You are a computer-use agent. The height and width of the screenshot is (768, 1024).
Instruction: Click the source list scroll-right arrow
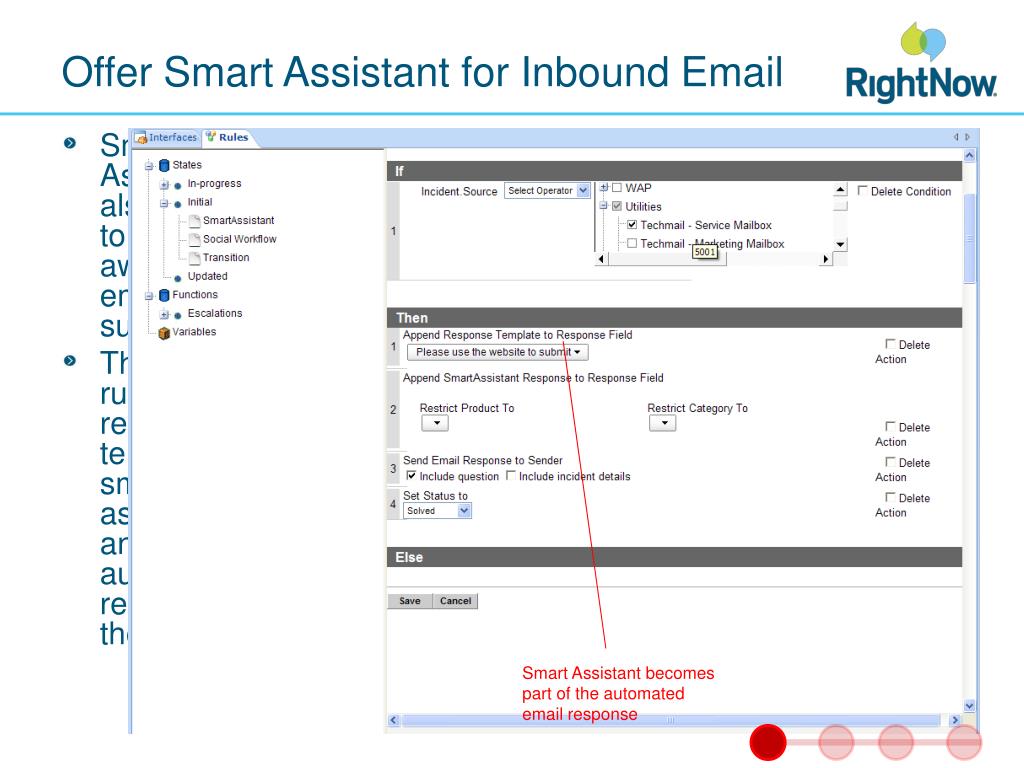pos(826,259)
